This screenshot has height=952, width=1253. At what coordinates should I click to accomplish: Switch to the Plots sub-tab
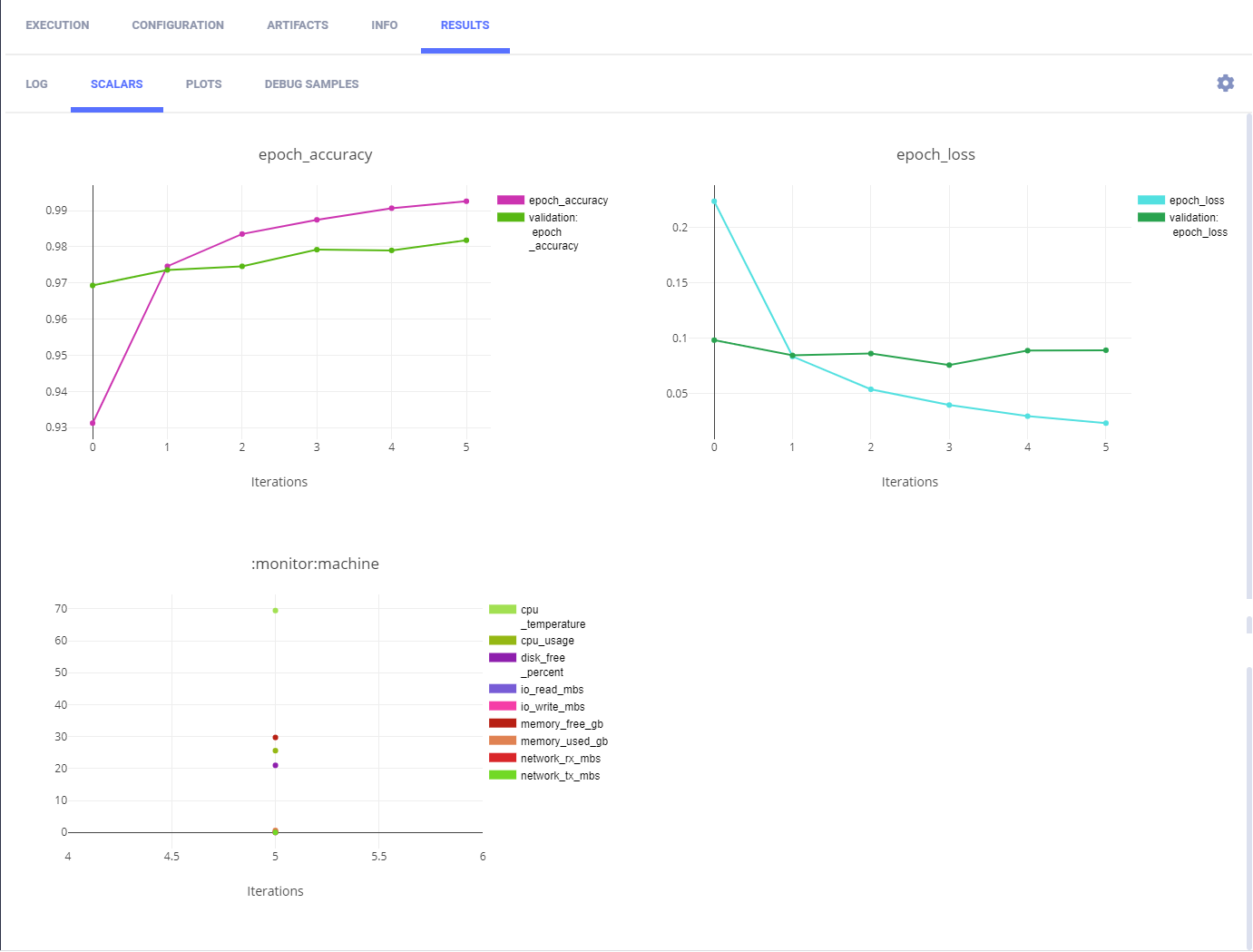click(203, 84)
